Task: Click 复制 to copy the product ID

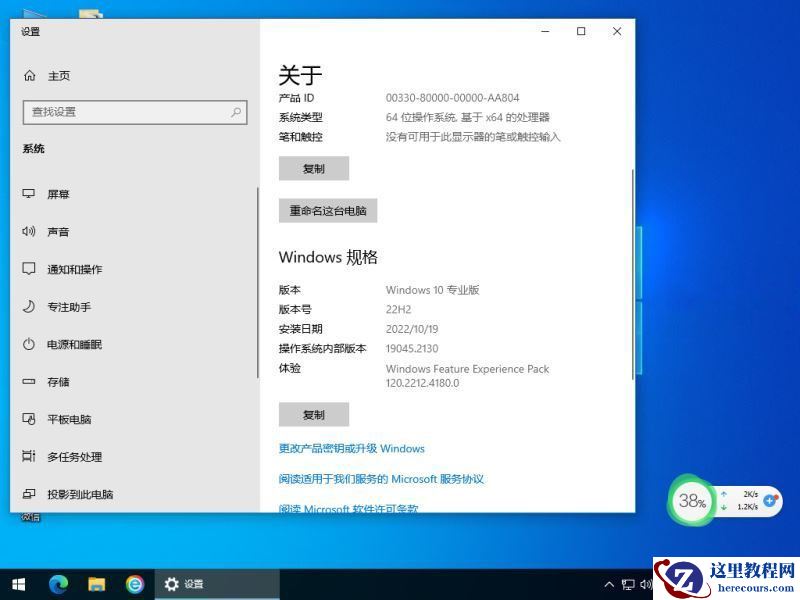Action: (x=313, y=168)
